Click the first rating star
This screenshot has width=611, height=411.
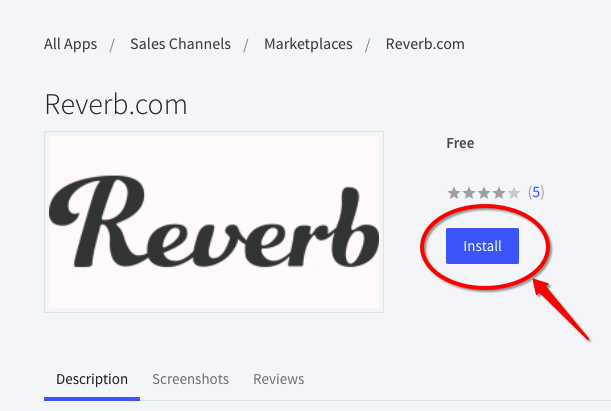(x=453, y=192)
